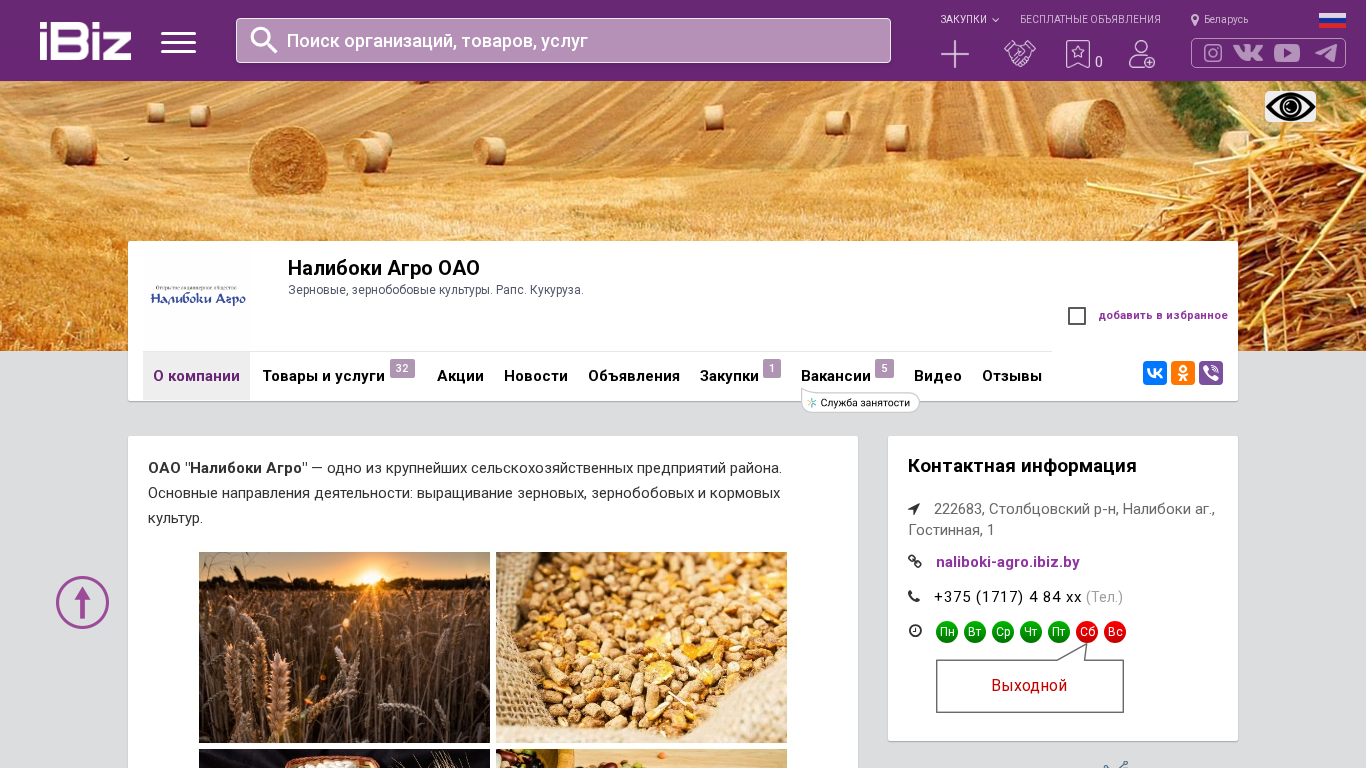Reveal the phone number +375 (1717)
This screenshot has height=768, width=1366.
point(1008,597)
